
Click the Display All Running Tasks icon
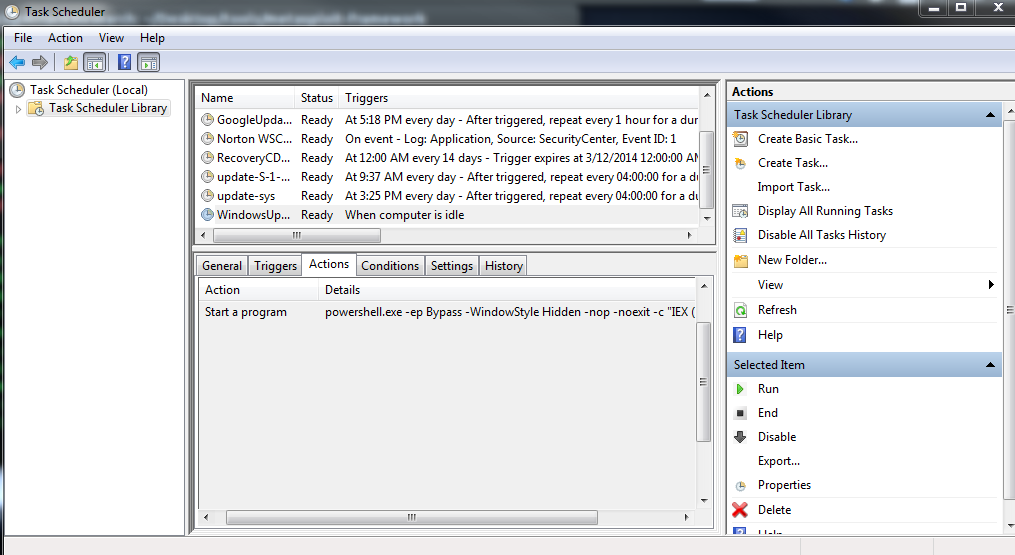pos(740,211)
